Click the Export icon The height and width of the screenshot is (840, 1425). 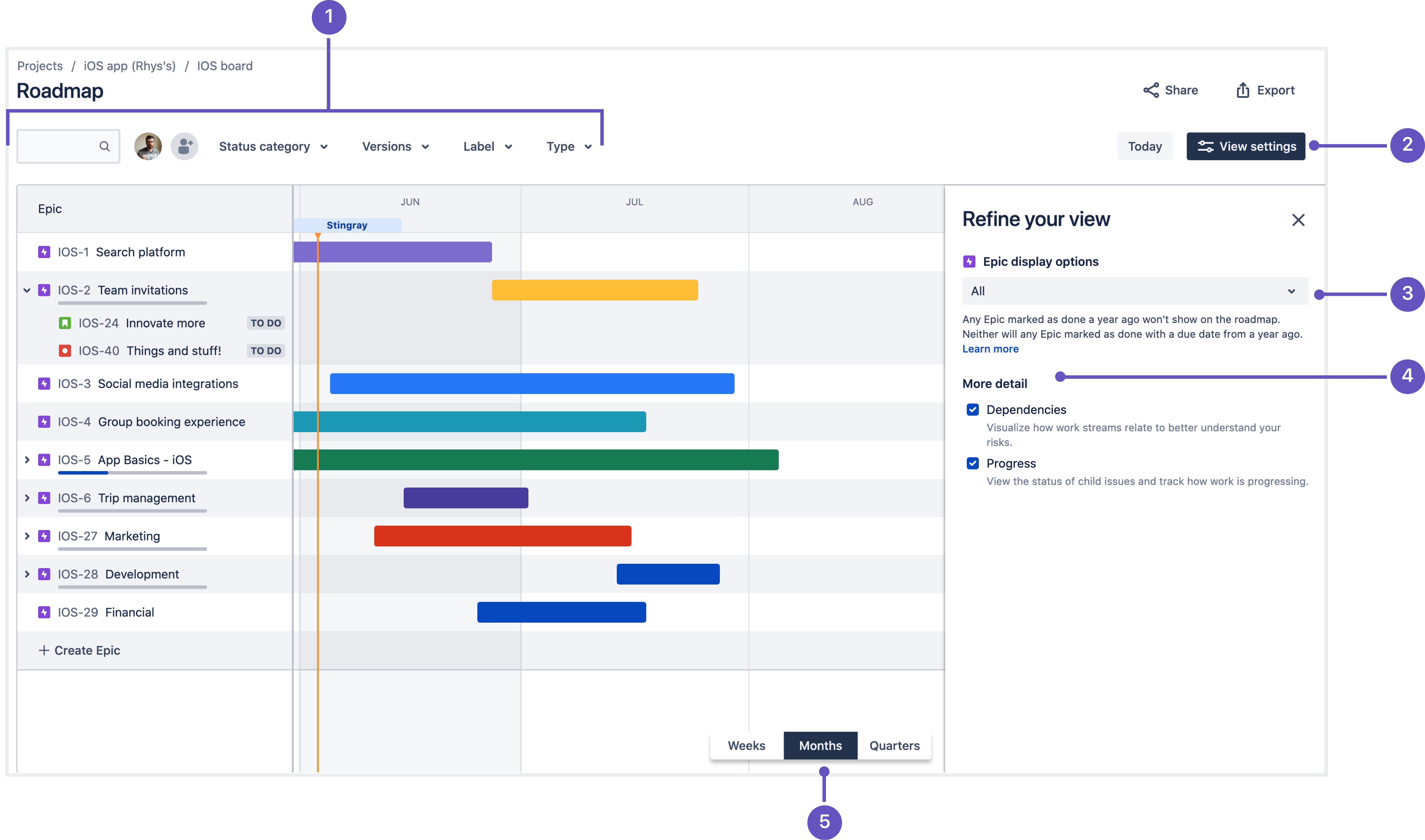click(x=1243, y=90)
